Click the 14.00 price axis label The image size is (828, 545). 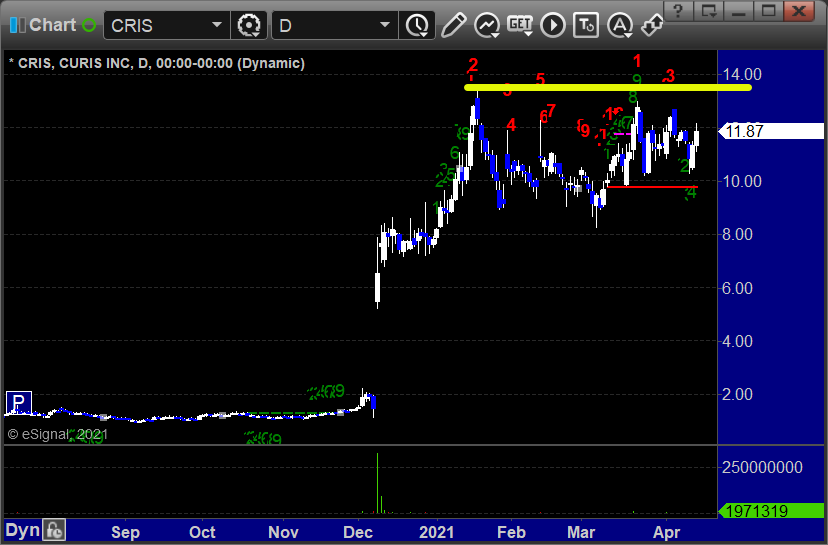(x=742, y=74)
